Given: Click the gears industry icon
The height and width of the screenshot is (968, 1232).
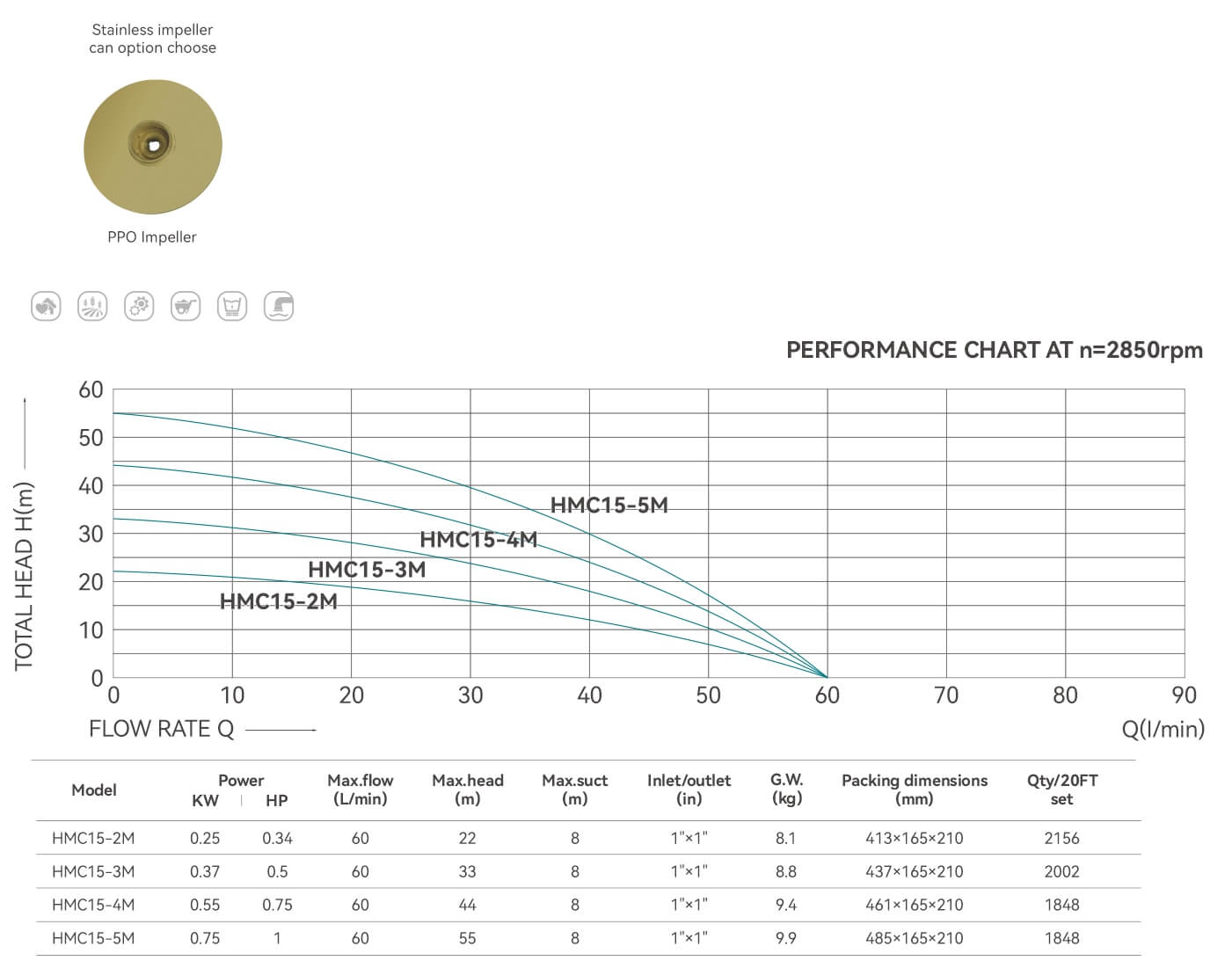Looking at the screenshot, I should pos(139,306).
